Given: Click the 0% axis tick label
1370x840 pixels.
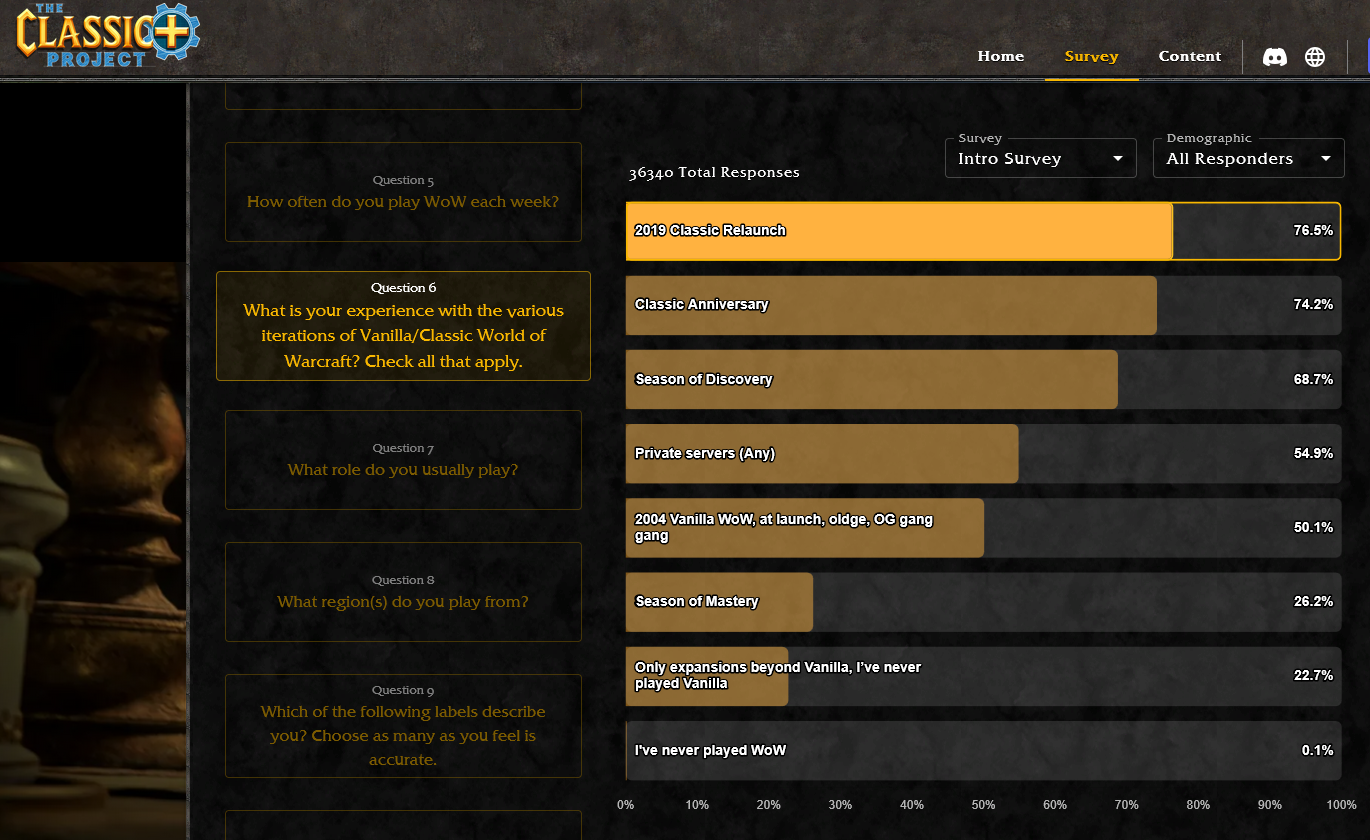Looking at the screenshot, I should click(626, 805).
